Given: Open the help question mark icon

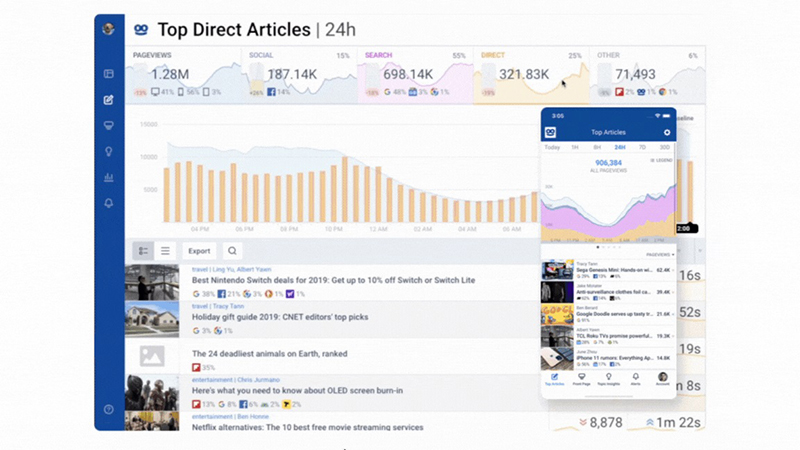Looking at the screenshot, I should [x=108, y=409].
